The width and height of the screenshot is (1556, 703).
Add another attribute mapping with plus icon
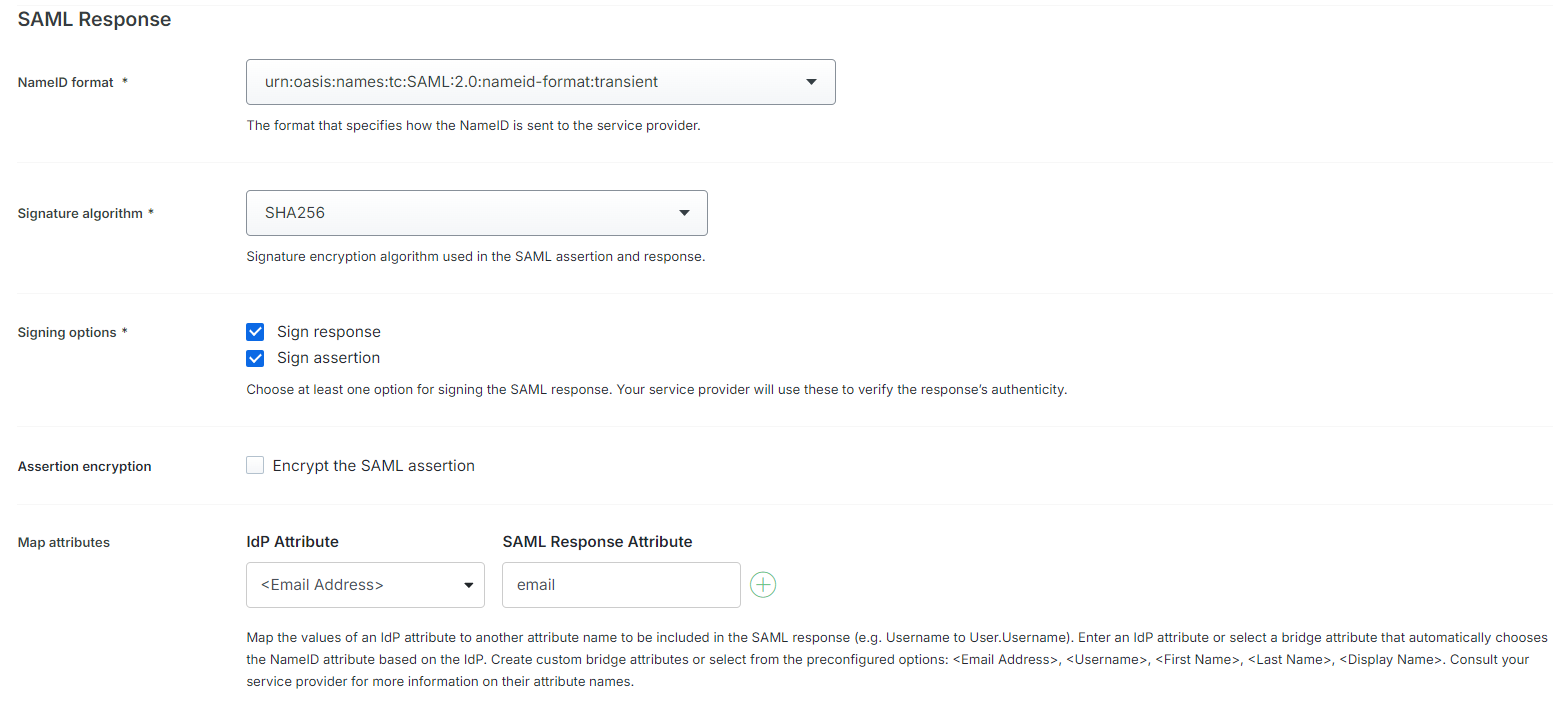(763, 585)
